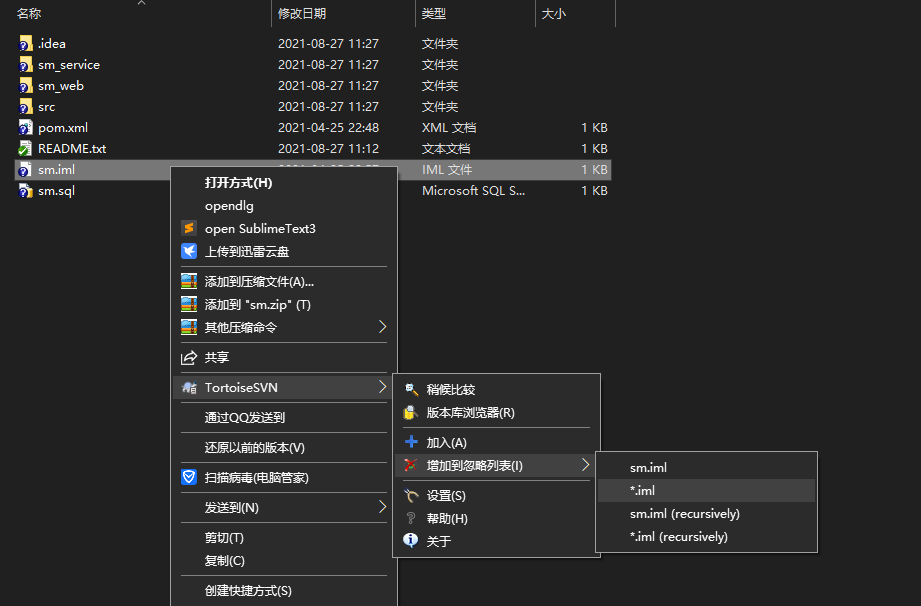Open 帮助(H) in TortoiseSVN submenu
Viewport: 921px width, 606px height.
click(x=447, y=519)
